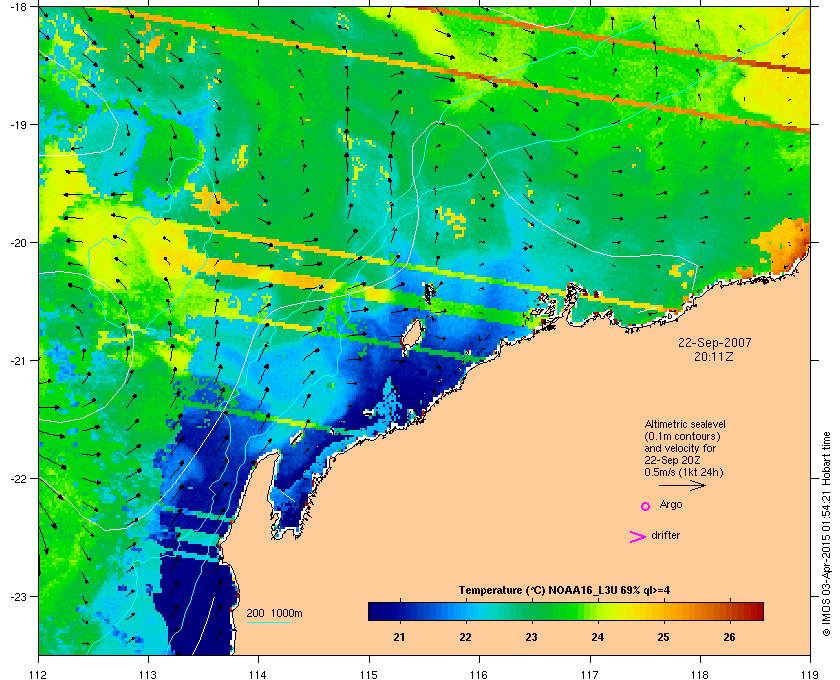Click the '0.5m/s (1kt 24h)' text
The height and width of the screenshot is (680, 840).
[684, 473]
